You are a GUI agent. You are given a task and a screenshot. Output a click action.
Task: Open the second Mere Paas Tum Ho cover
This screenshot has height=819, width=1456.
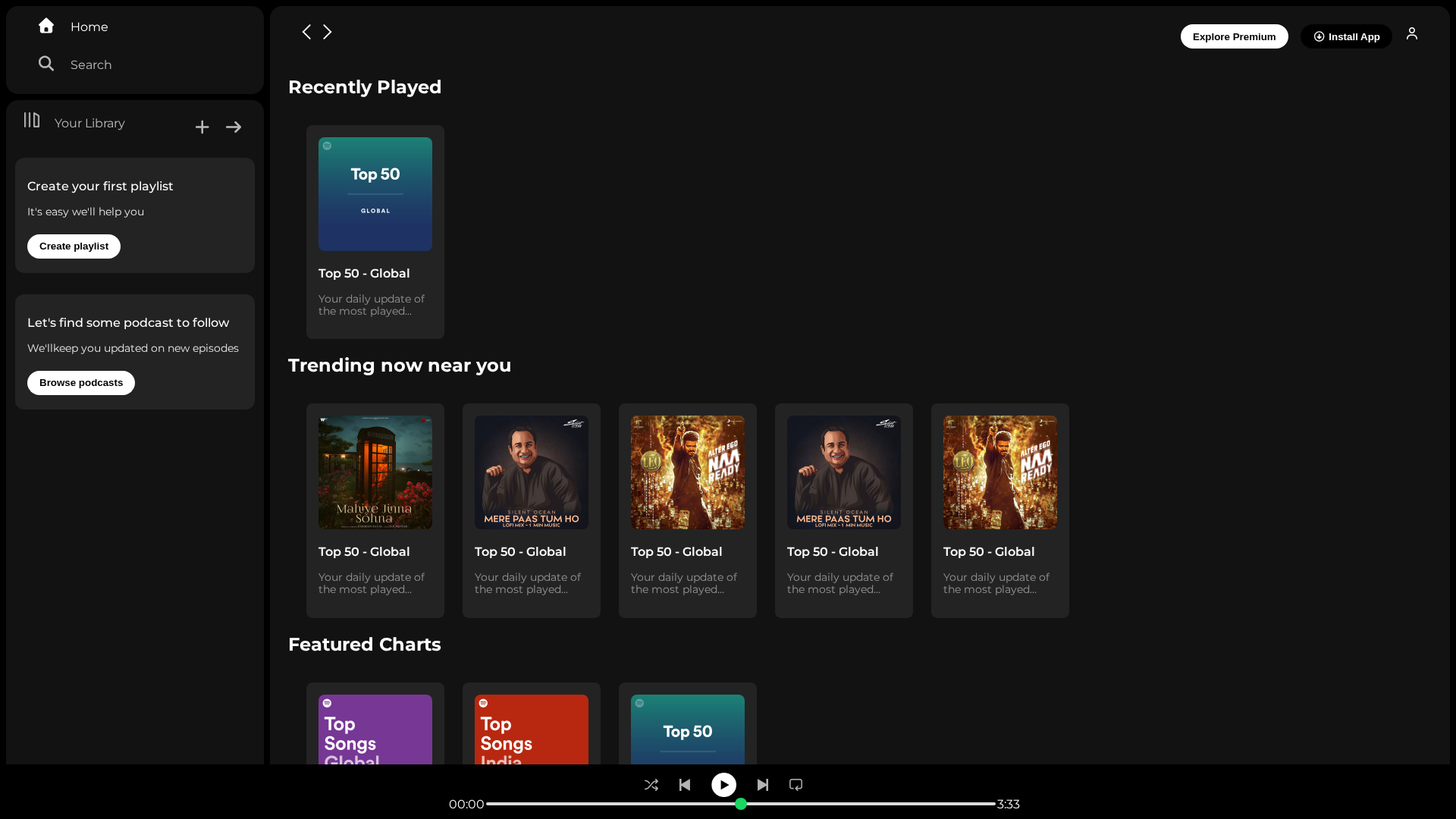click(844, 472)
